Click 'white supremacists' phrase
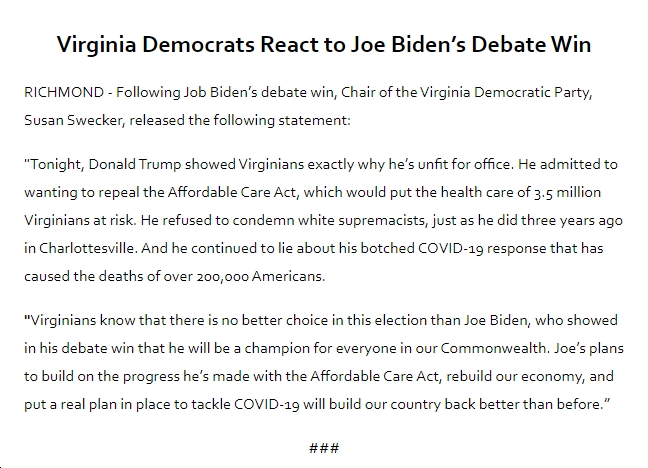The width and height of the screenshot is (648, 468). click(x=362, y=220)
